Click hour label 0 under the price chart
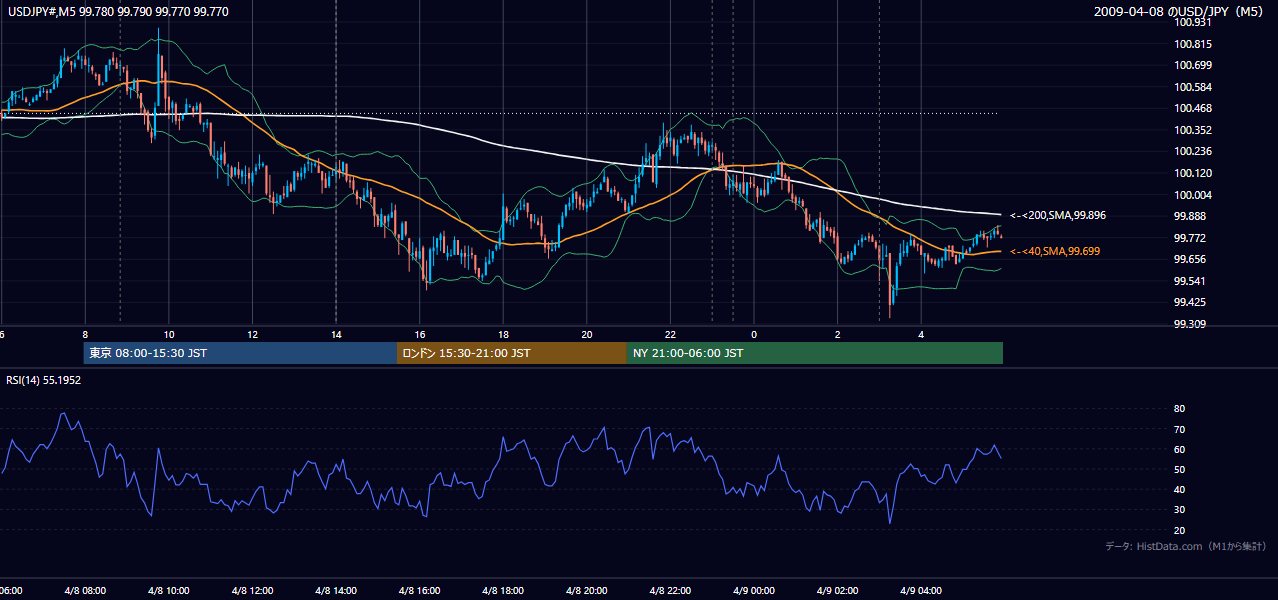 click(755, 334)
